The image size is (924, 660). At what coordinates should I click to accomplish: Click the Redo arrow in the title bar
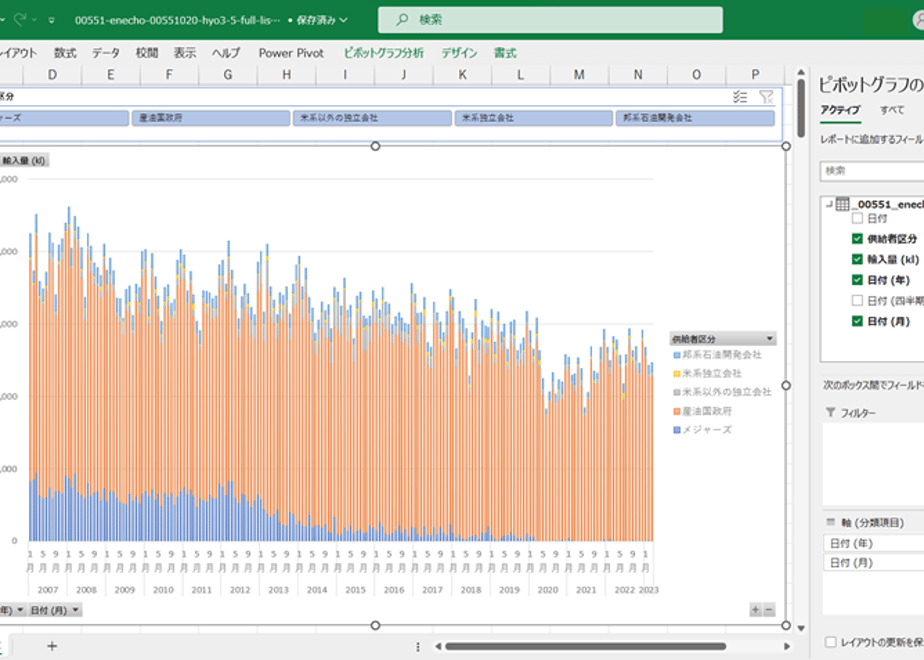tap(20, 19)
